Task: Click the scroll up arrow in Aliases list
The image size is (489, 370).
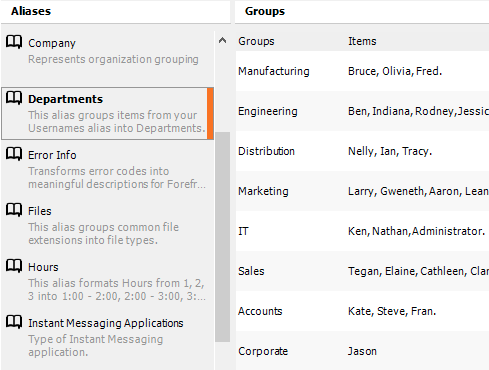Action: pos(222,41)
